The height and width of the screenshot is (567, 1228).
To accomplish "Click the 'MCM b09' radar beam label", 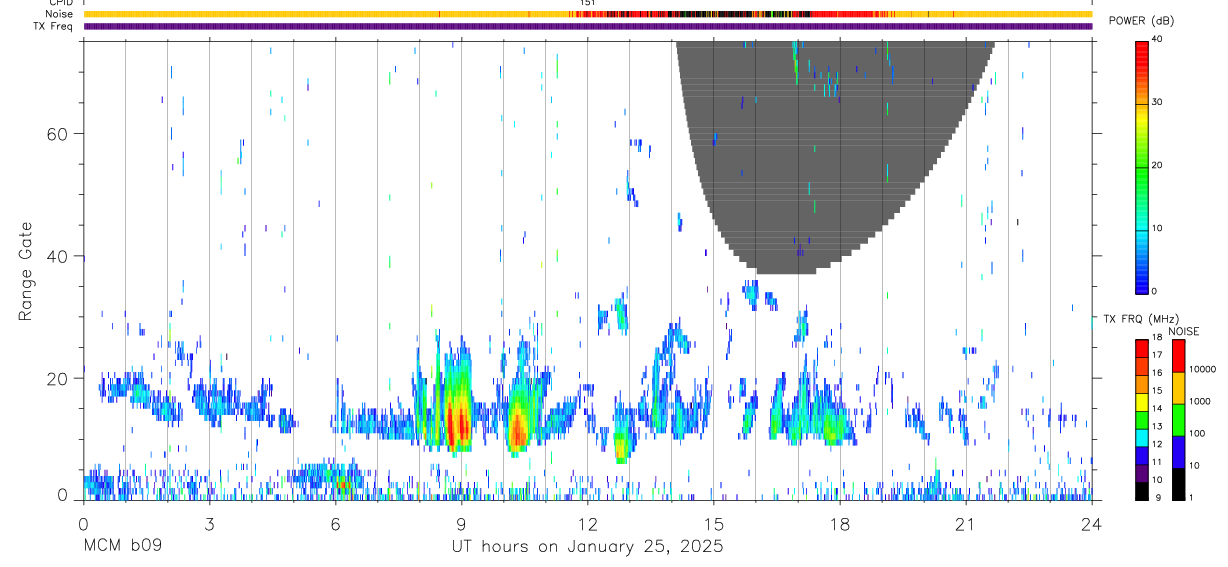I will (122, 547).
